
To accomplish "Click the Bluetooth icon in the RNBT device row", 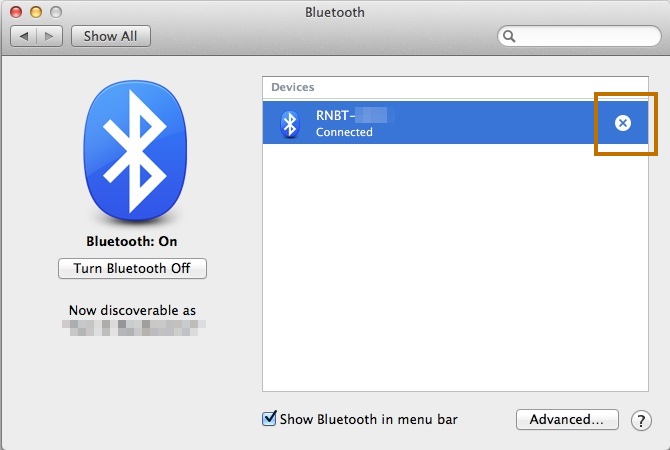I will (290, 124).
